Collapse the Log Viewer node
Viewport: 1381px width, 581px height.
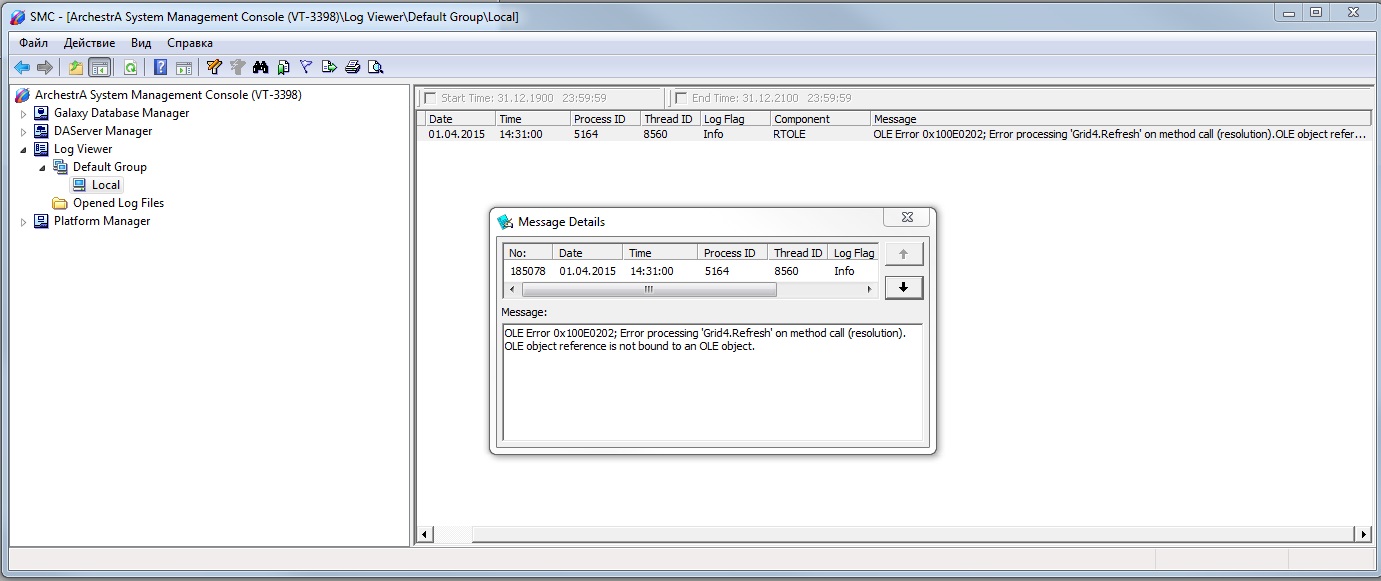click(24, 149)
